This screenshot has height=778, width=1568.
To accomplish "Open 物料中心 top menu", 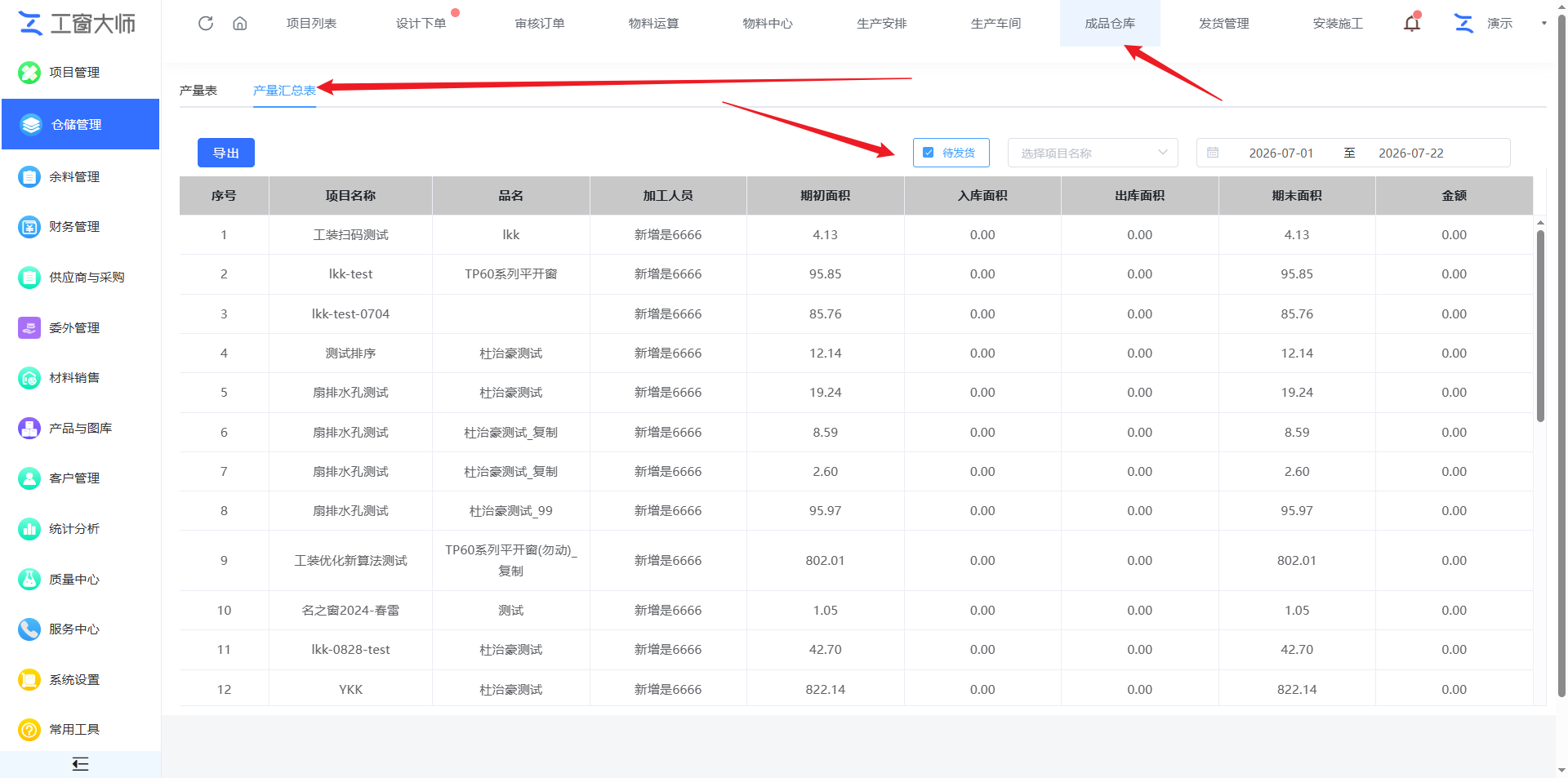I will click(768, 23).
